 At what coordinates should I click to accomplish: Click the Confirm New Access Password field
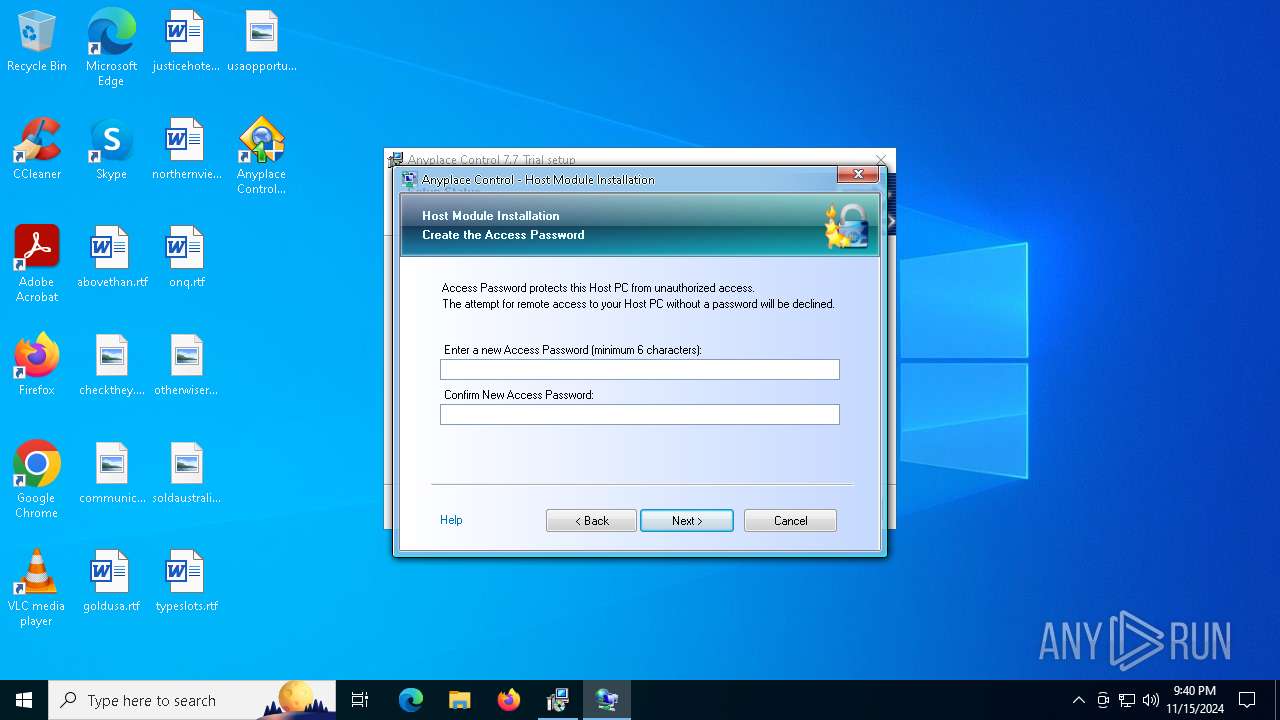pyautogui.click(x=640, y=414)
